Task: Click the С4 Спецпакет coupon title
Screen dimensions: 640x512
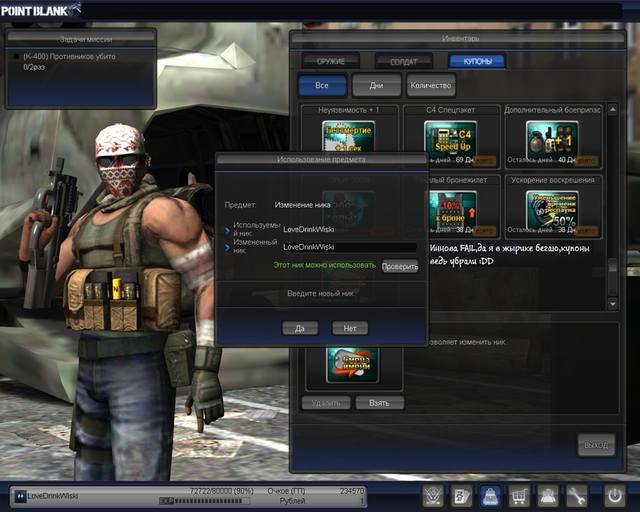Action: [x=450, y=110]
